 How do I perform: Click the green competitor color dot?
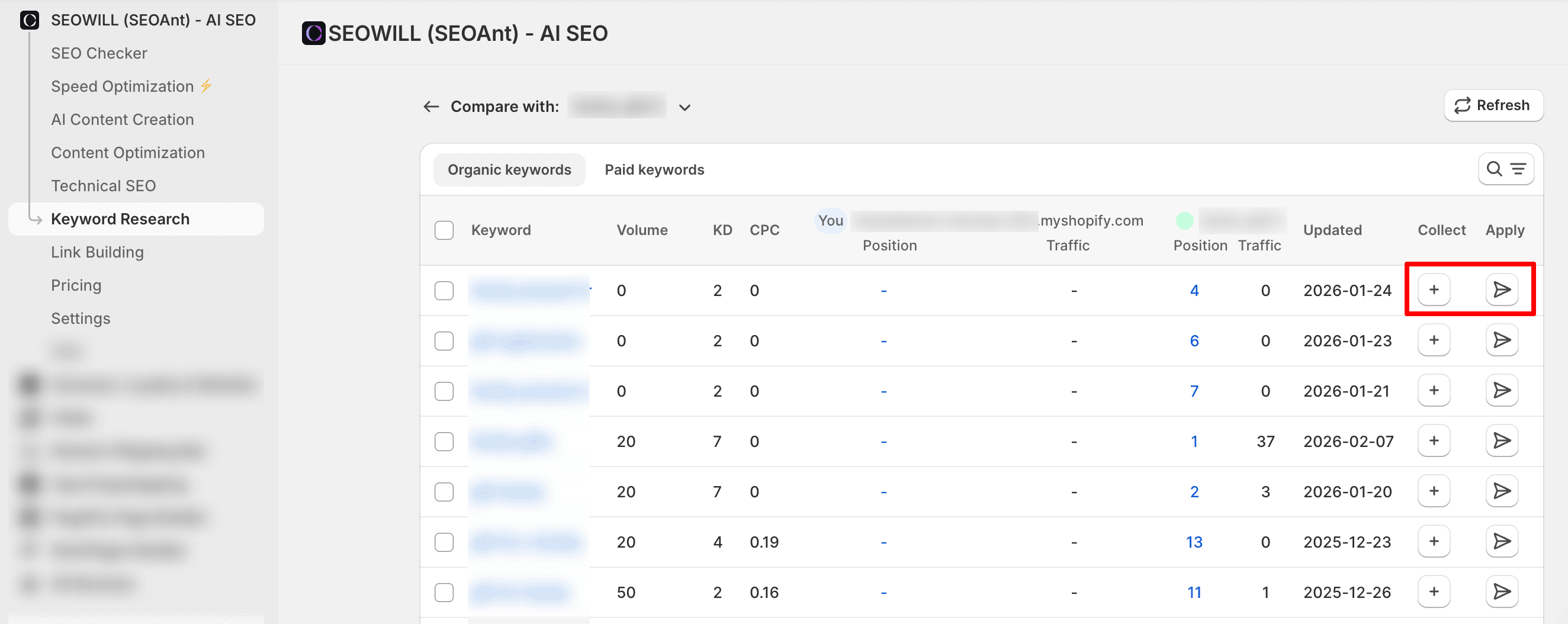(1184, 220)
